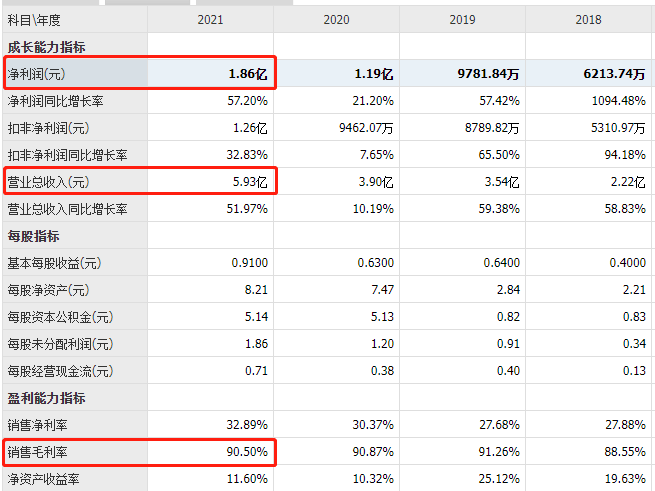Select the 基本每股收益(元) row label
The width and height of the screenshot is (655, 491).
click(x=54, y=263)
